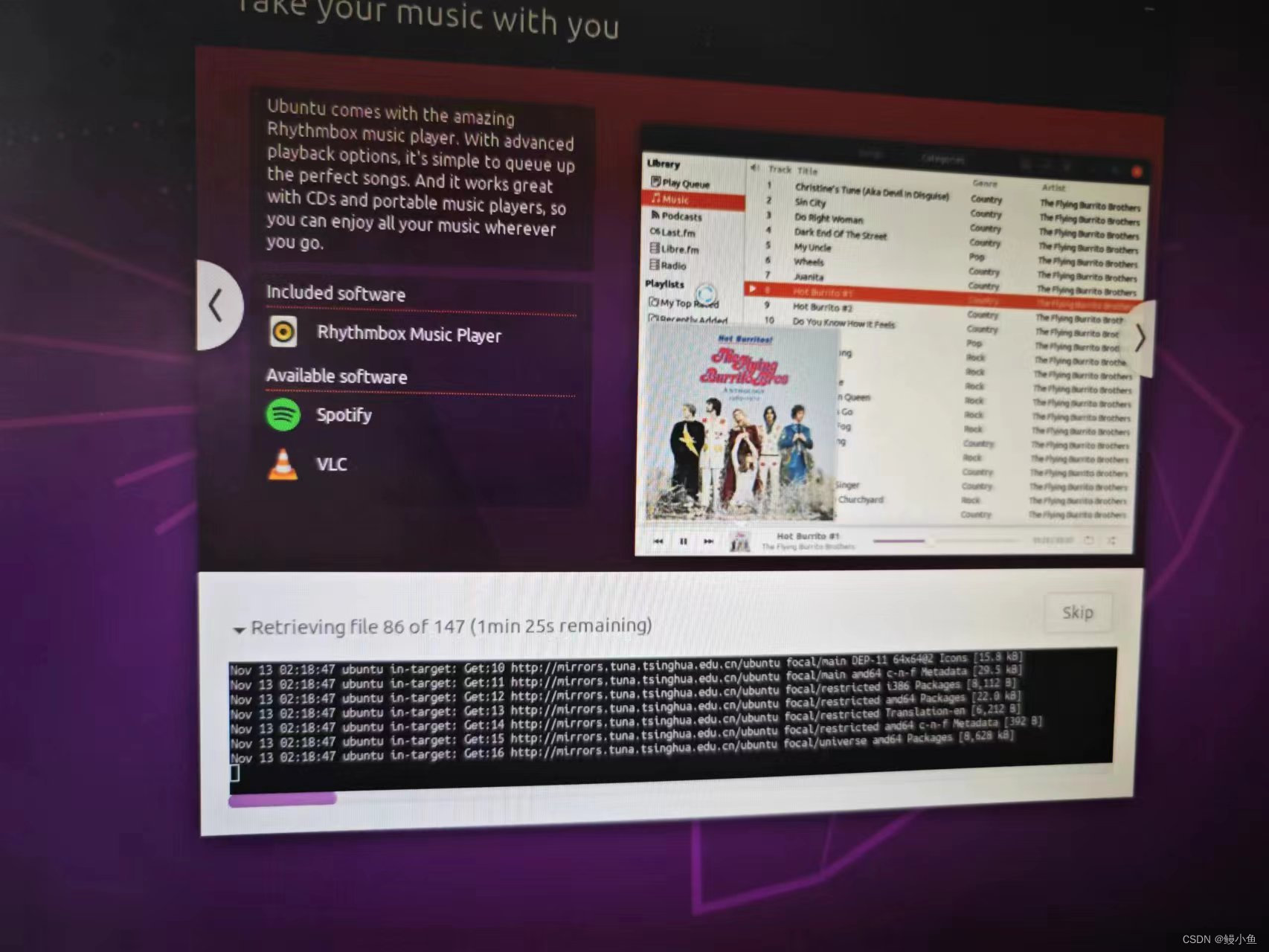This screenshot has width=1269, height=952.
Task: Select My Top Rated playlist
Action: 683,303
